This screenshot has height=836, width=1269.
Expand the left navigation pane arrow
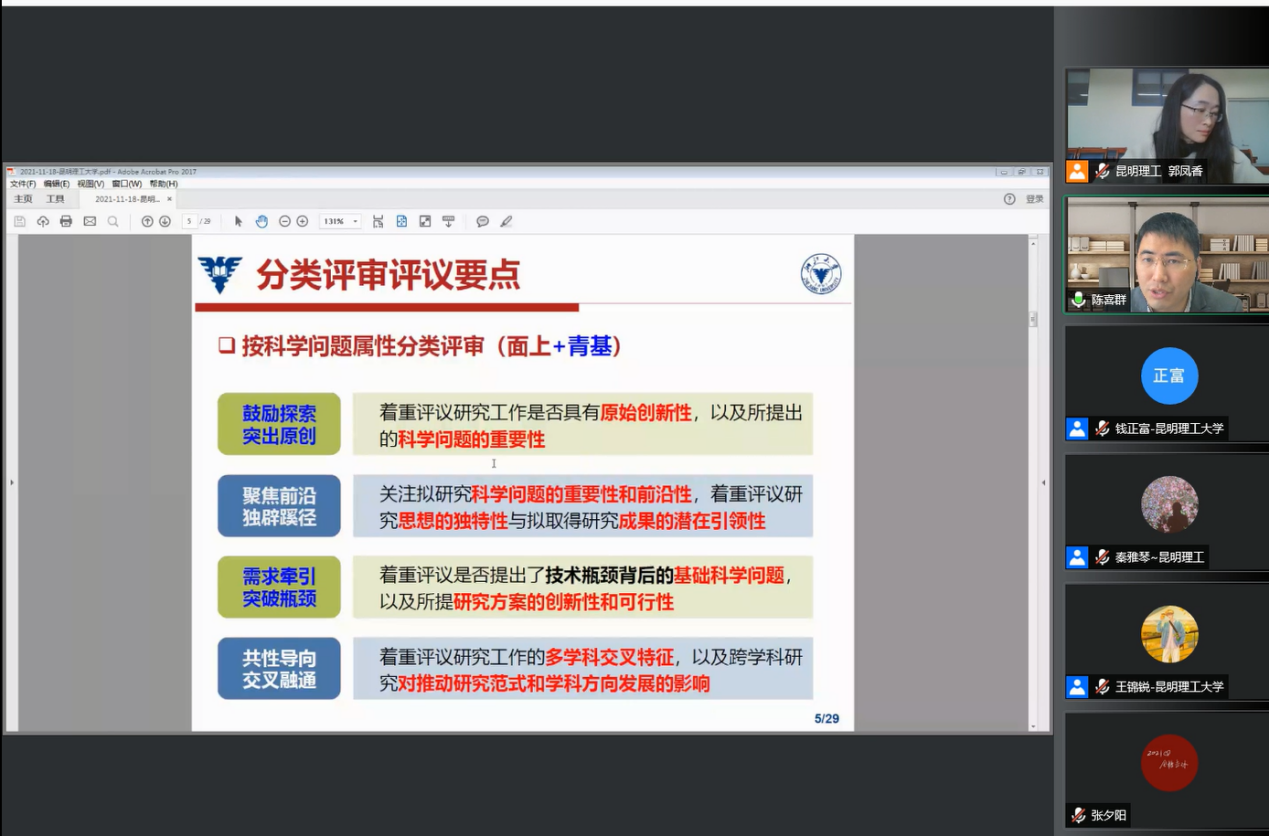(11, 483)
